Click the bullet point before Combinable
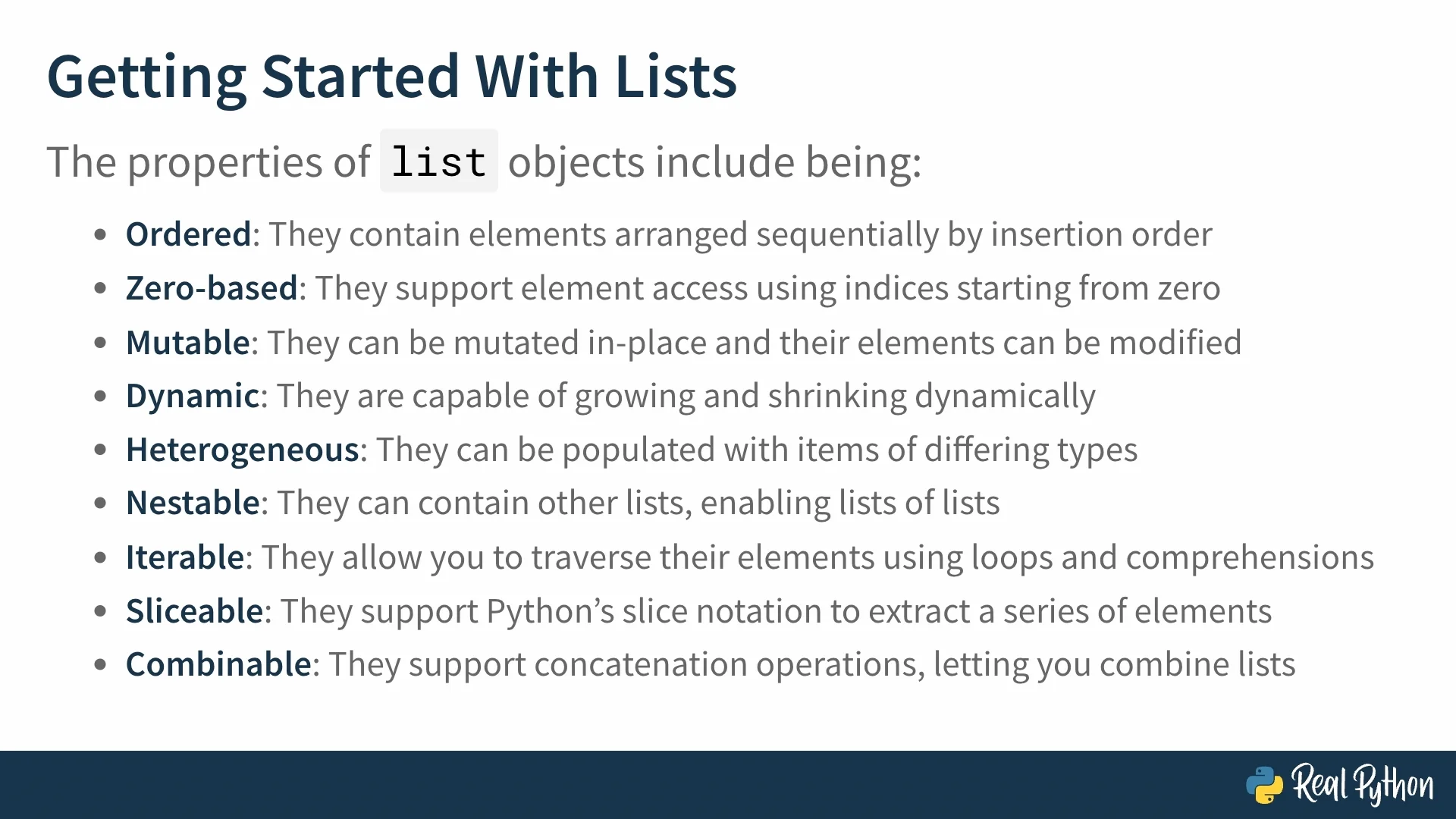Screen dimensions: 1456x819 [100, 665]
